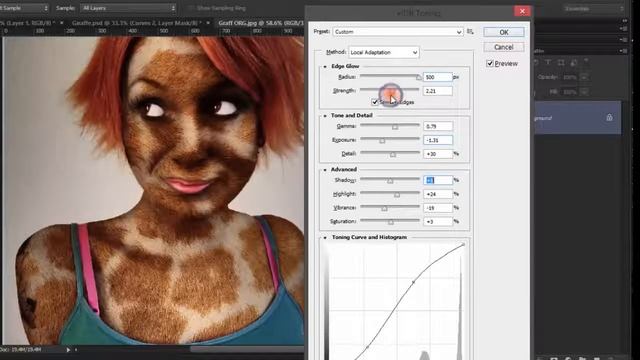Open the Essentials workspace switcher dropdown

click(594, 8)
